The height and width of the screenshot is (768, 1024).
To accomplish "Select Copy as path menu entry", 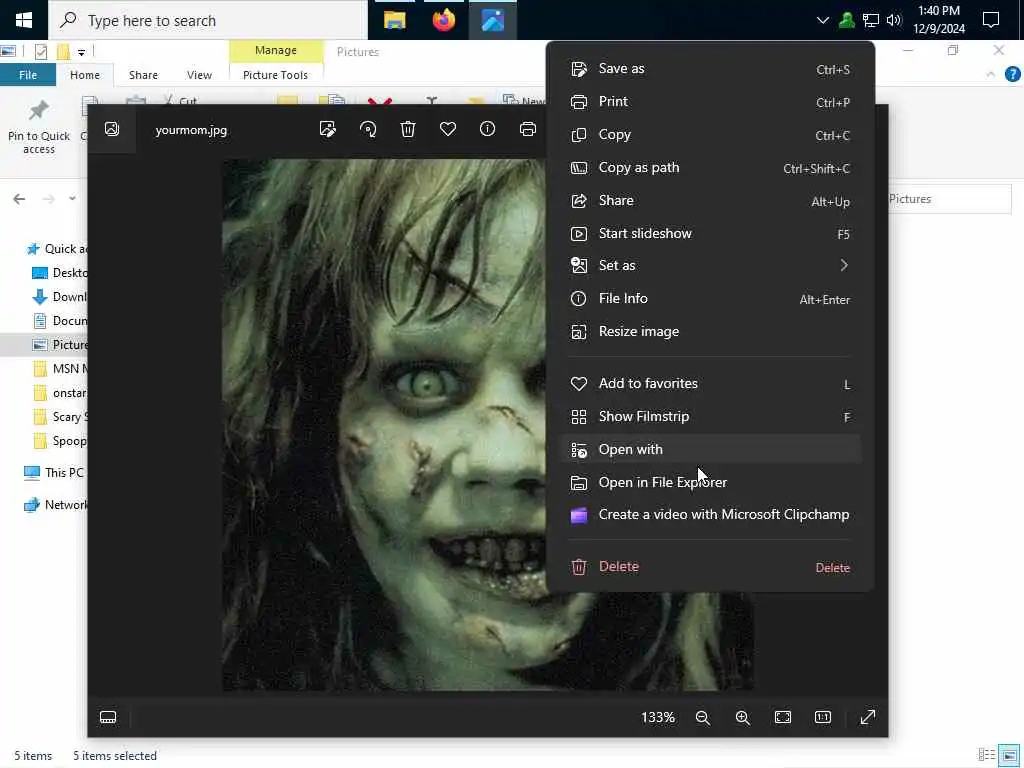I will [x=711, y=168].
